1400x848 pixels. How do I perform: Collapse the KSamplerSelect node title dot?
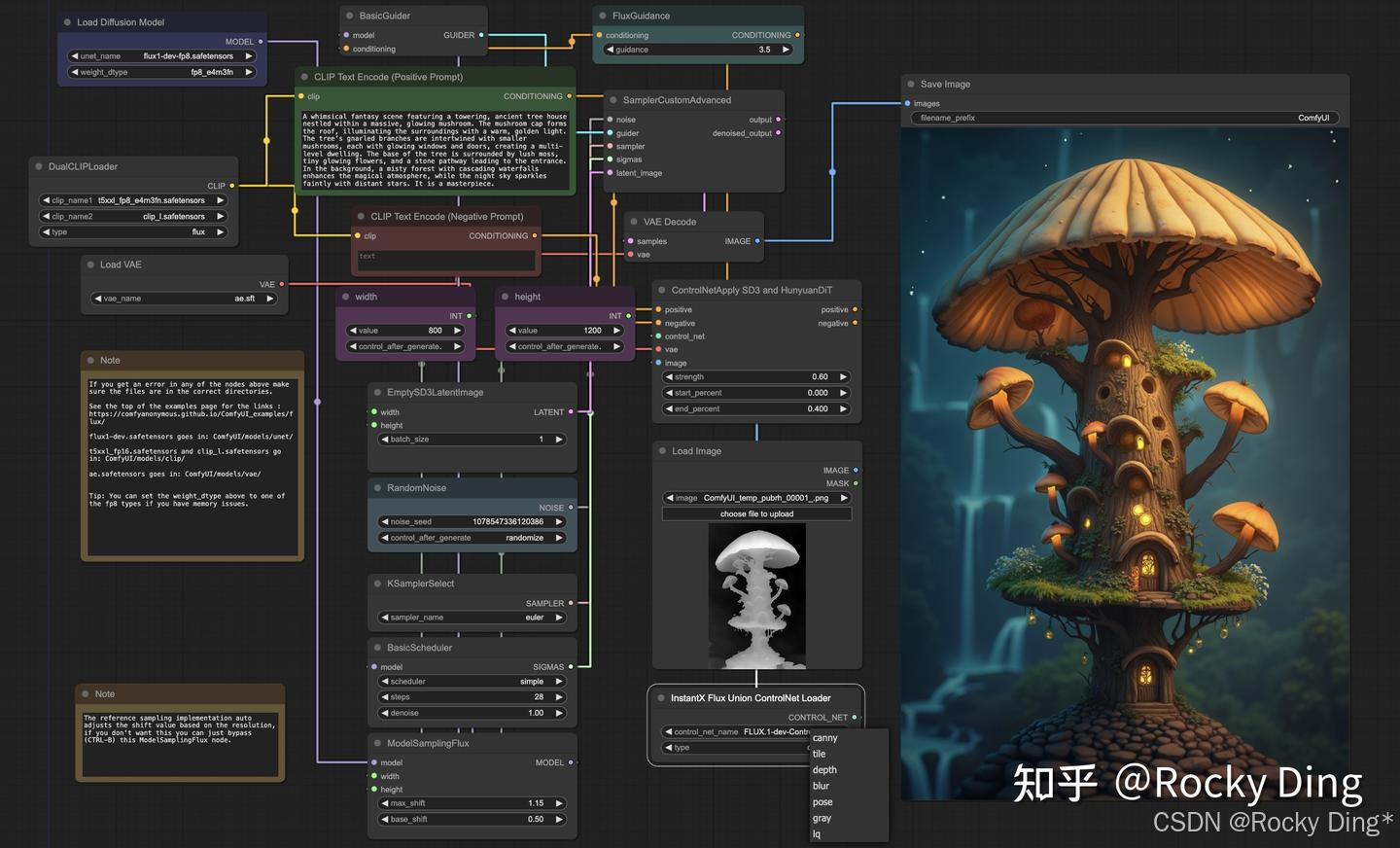coord(377,583)
